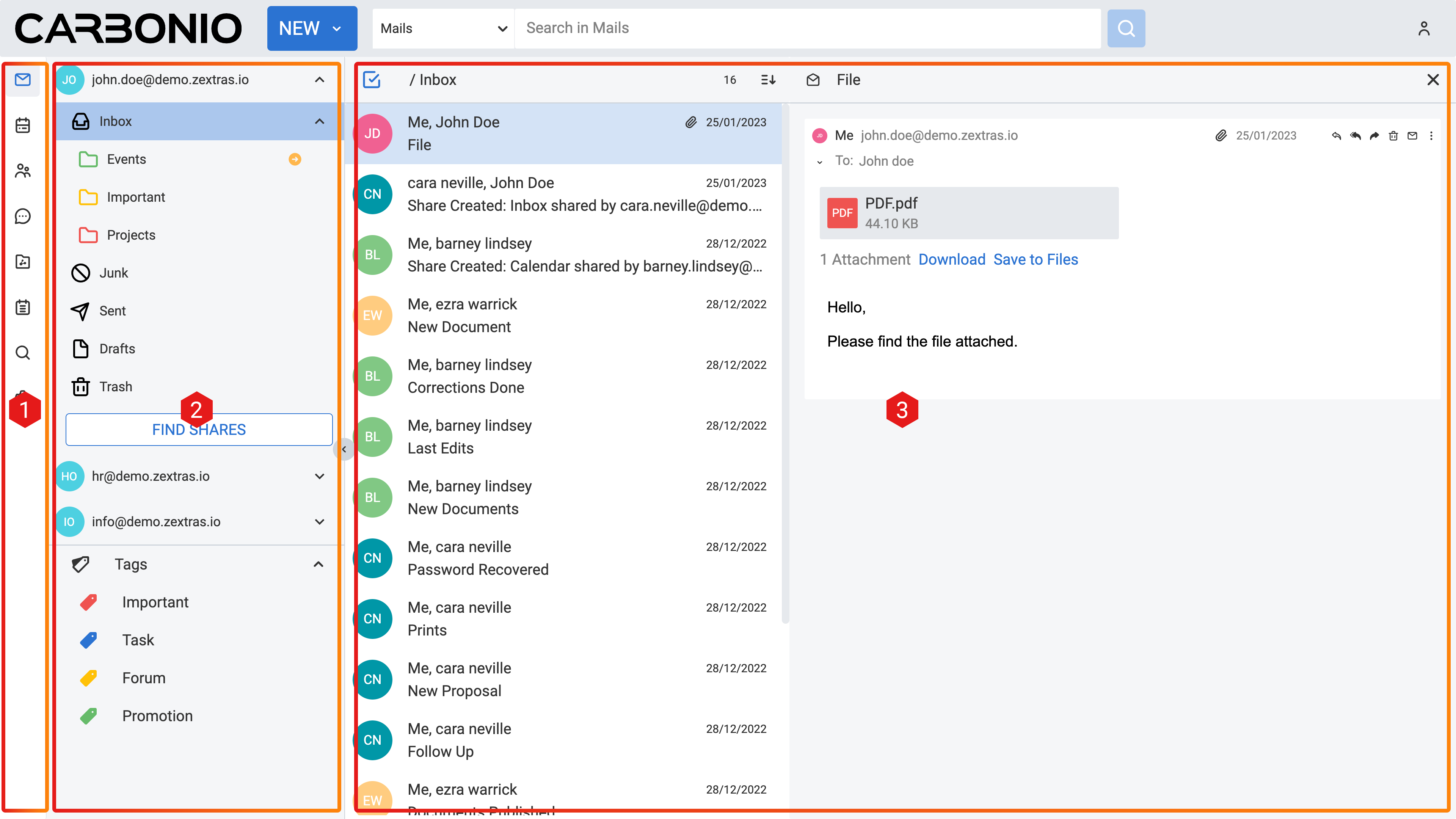The image size is (1456, 819).
Task: Click the Reply arrow icon
Action: (x=1336, y=136)
